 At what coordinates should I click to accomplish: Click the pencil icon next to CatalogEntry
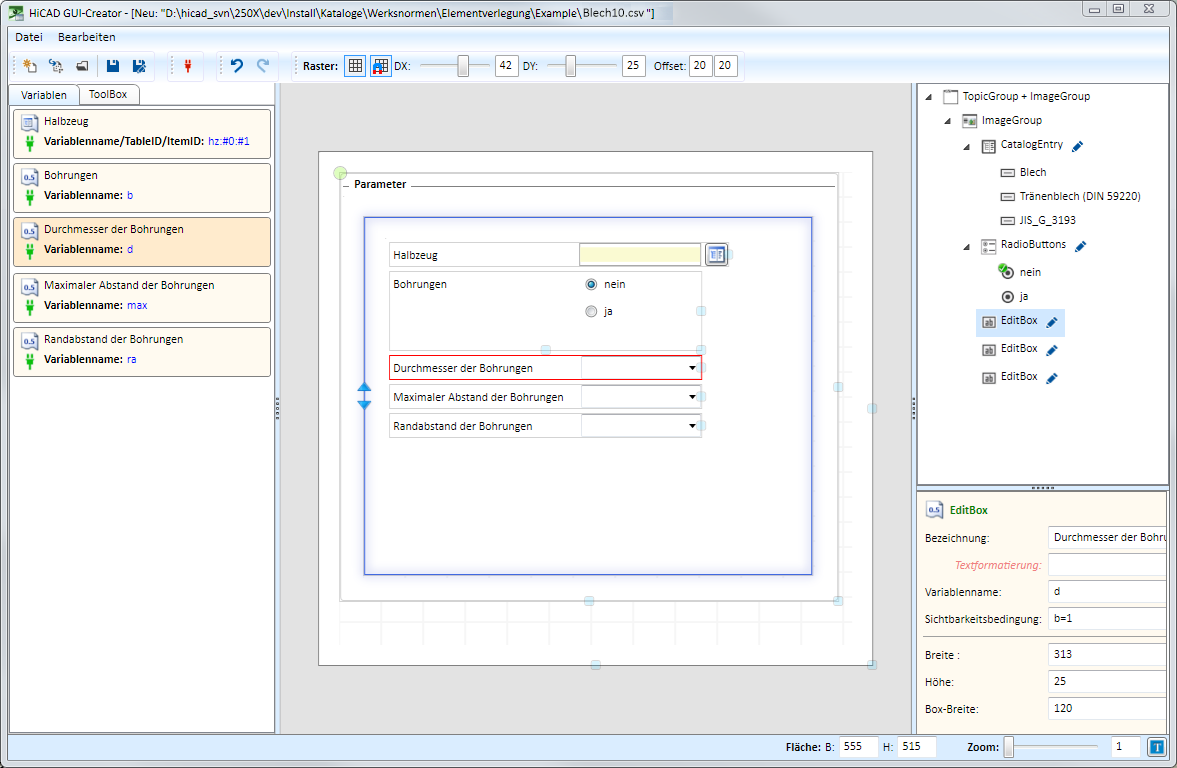(1077, 146)
